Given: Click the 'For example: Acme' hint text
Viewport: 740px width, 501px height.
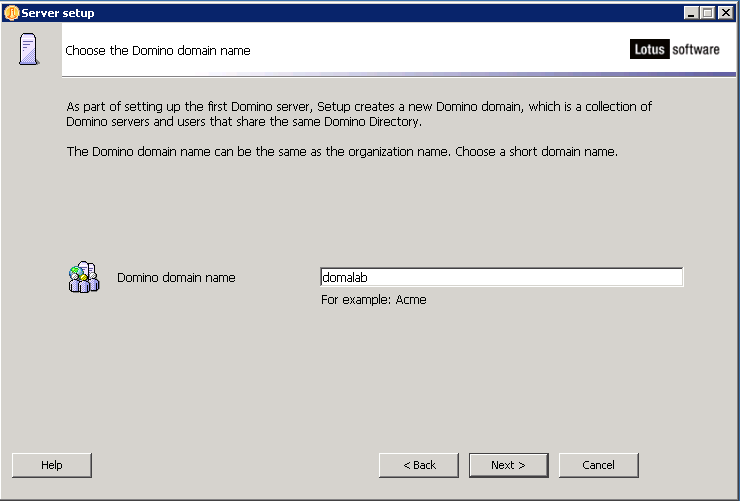Looking at the screenshot, I should 374,300.
